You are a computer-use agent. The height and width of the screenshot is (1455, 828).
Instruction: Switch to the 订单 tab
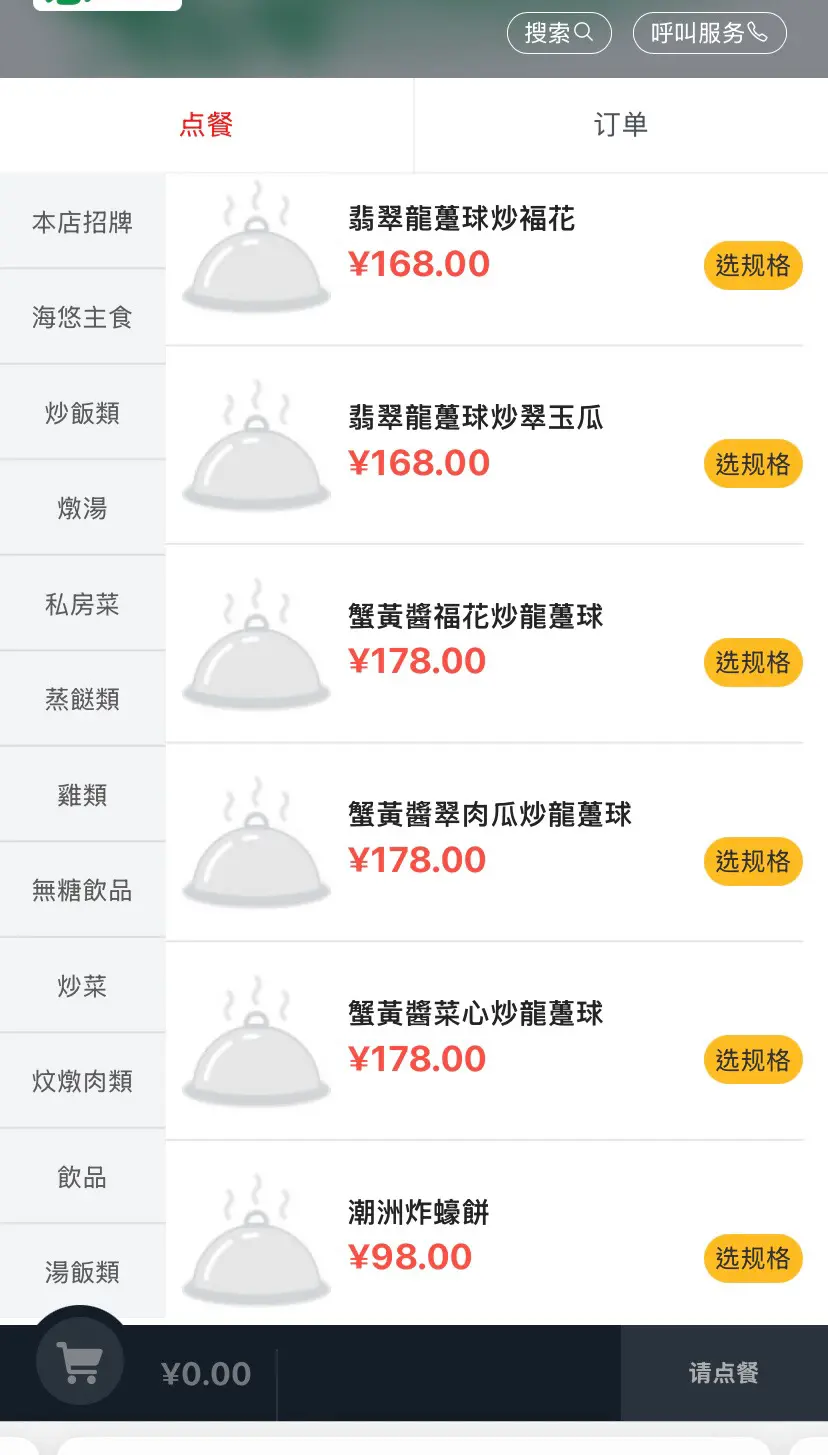(621, 125)
